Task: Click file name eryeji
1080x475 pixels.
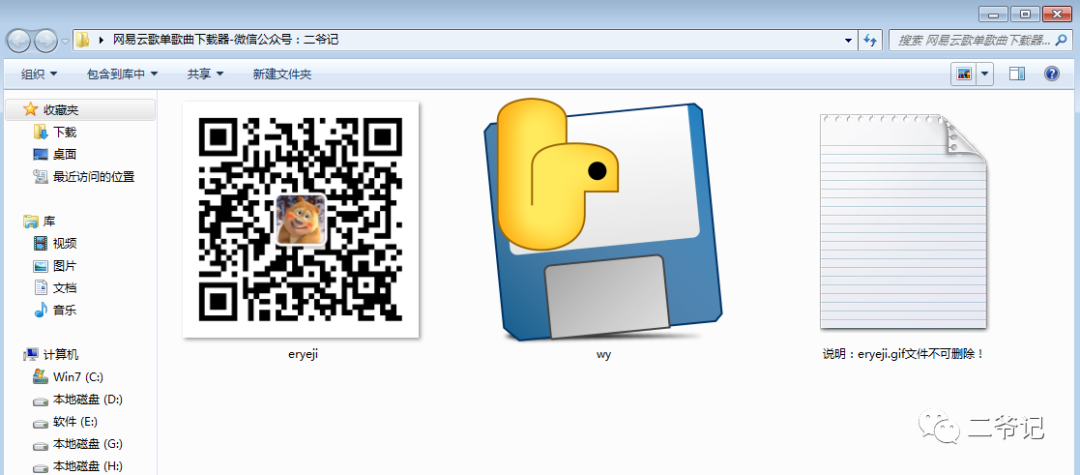Action: 302,355
